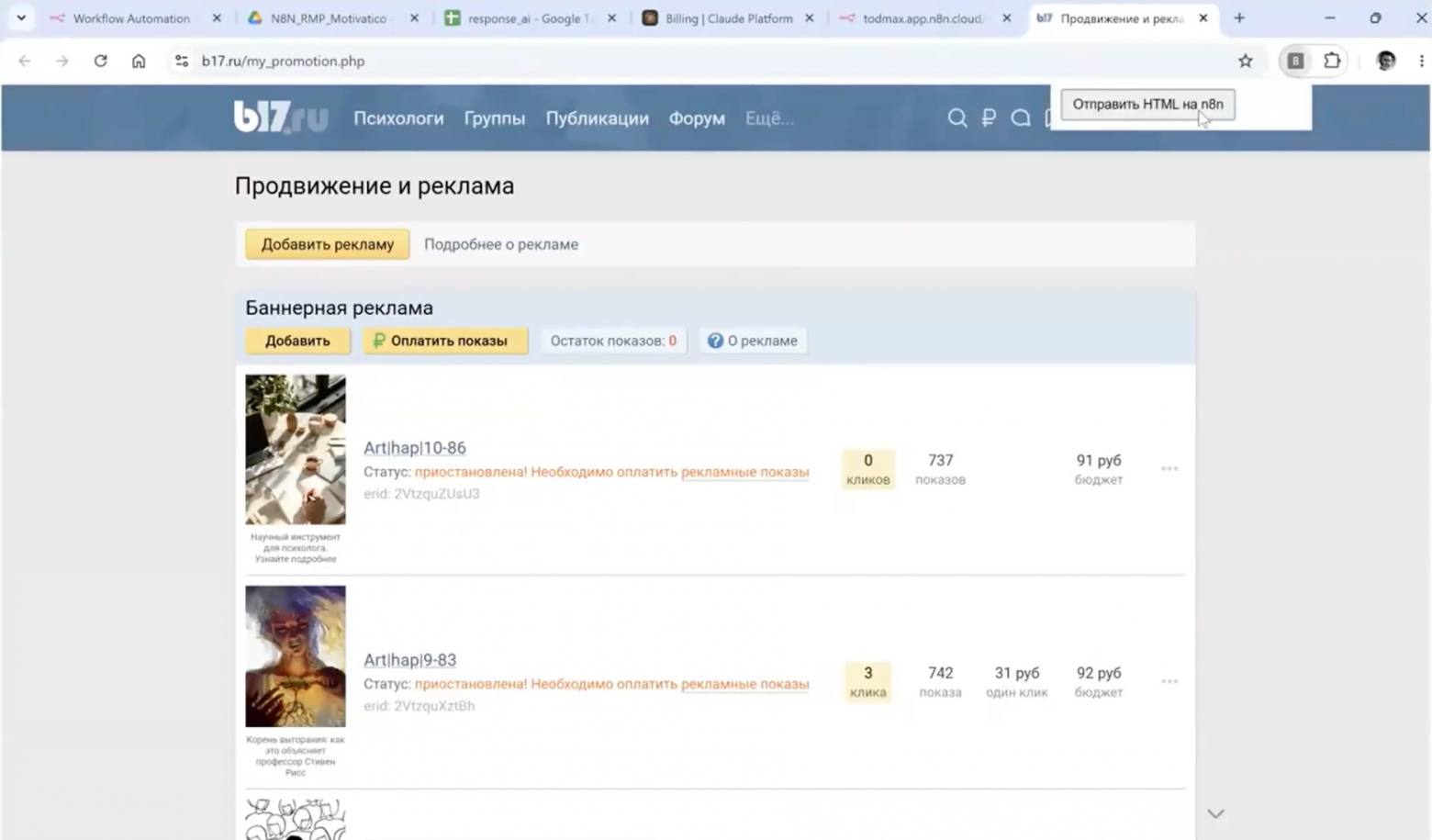Bookmark this page with the star icon
This screenshot has width=1432, height=840.
[x=1246, y=61]
